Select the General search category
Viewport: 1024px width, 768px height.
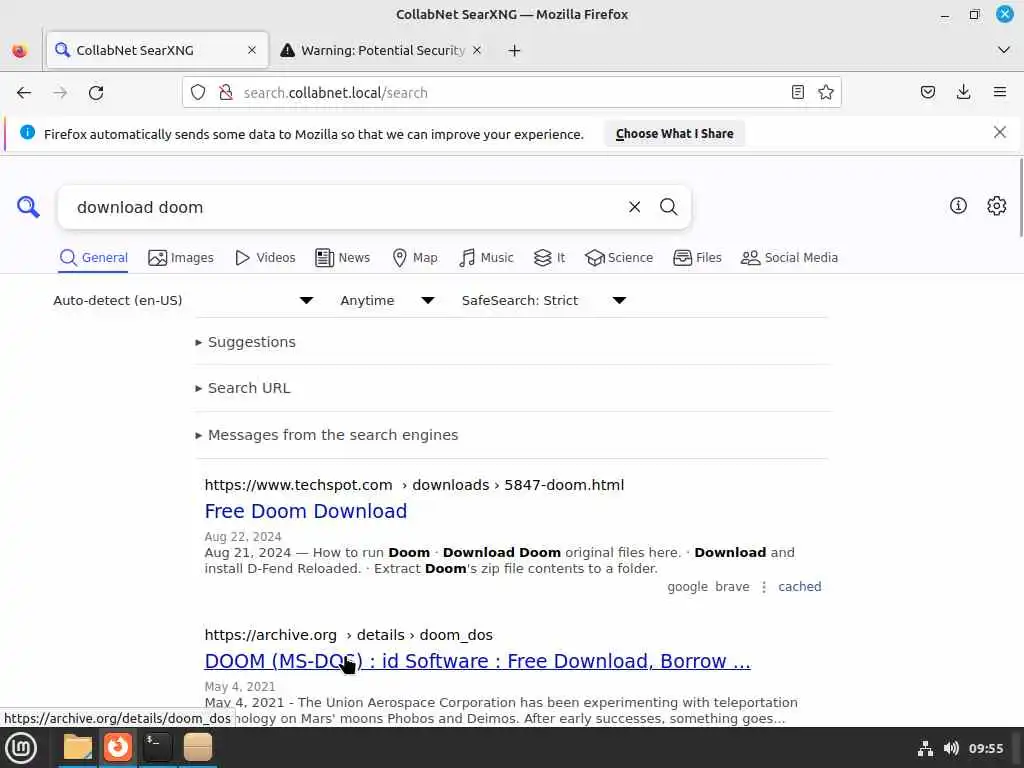(x=93, y=258)
